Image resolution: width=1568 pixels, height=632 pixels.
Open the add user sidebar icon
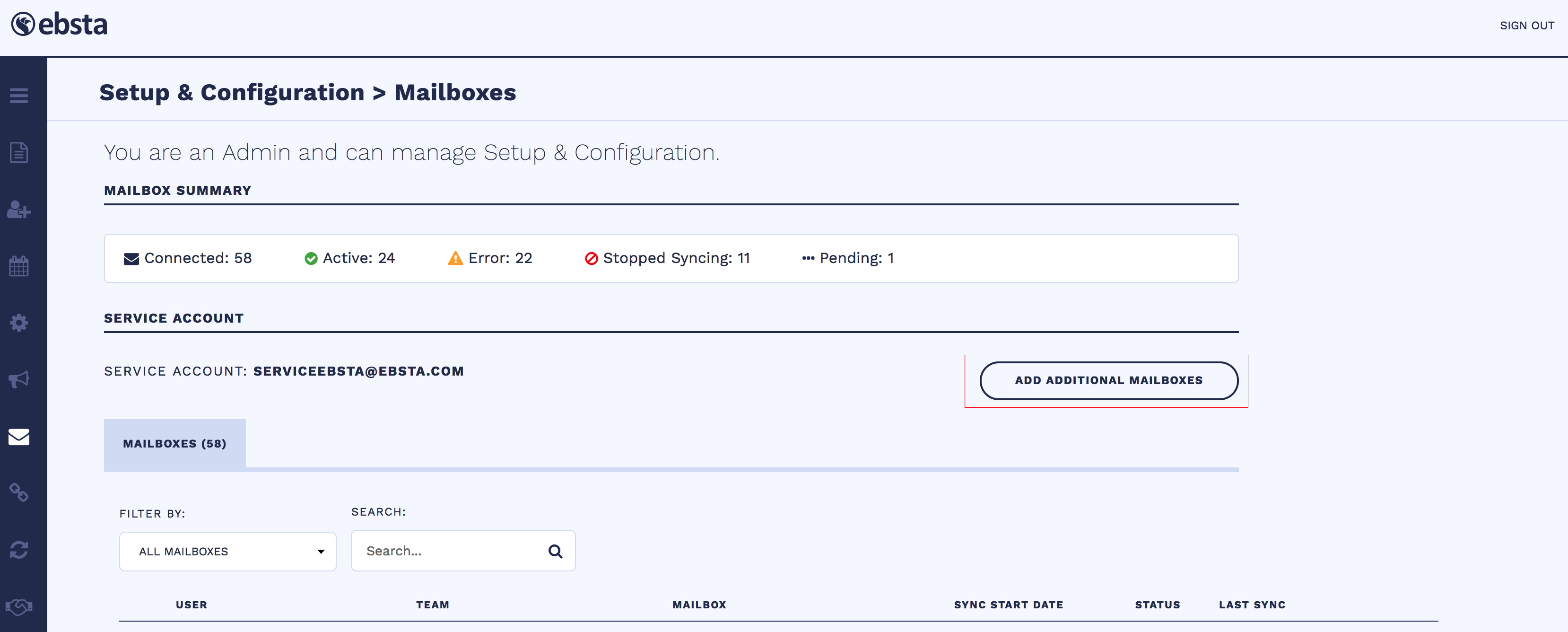[19, 210]
